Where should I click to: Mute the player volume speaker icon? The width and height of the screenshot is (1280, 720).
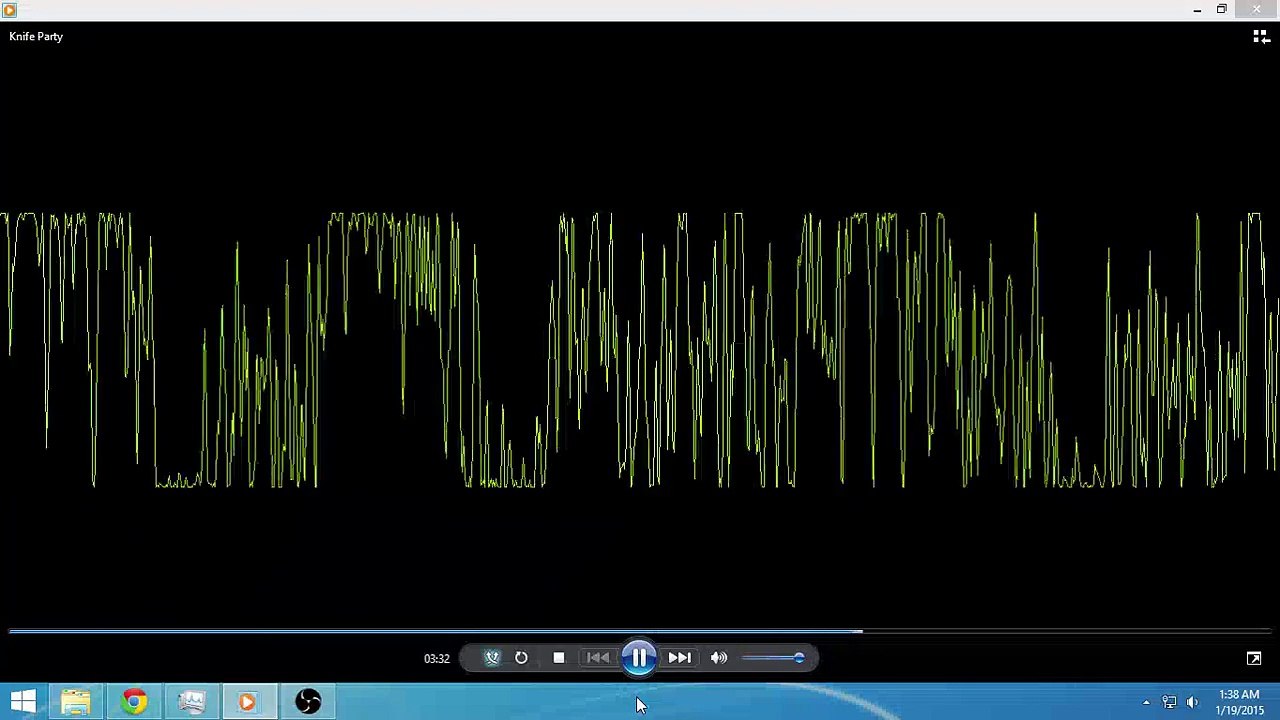[x=719, y=658]
